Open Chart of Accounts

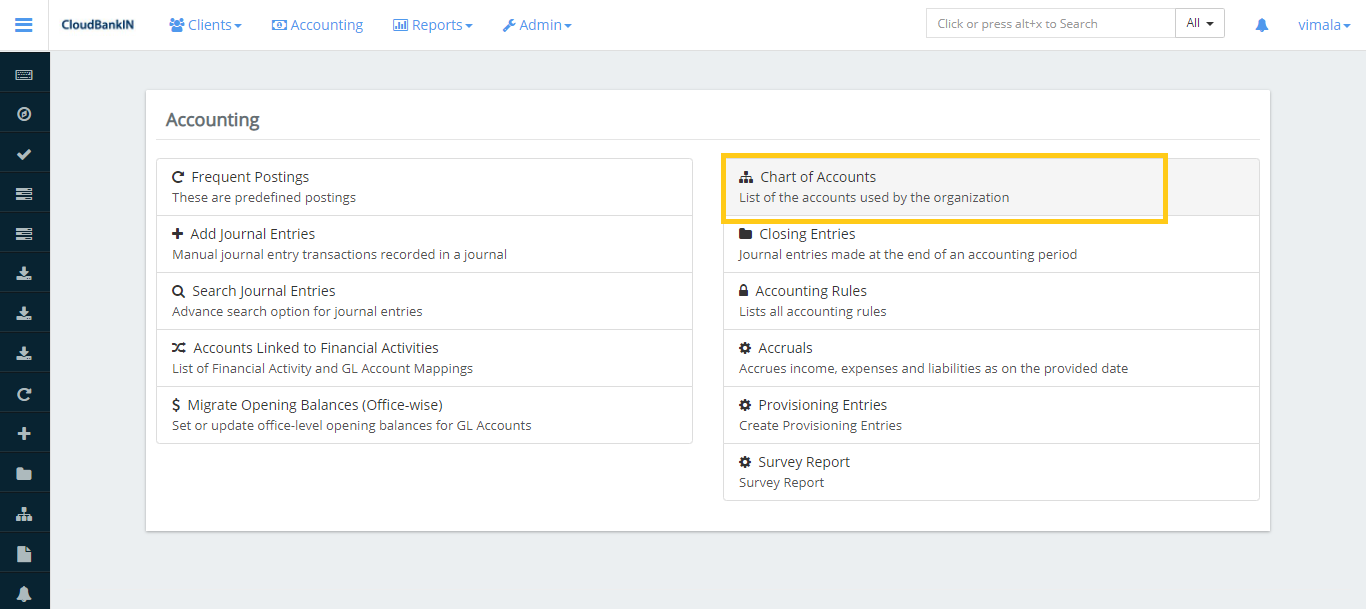coord(818,176)
